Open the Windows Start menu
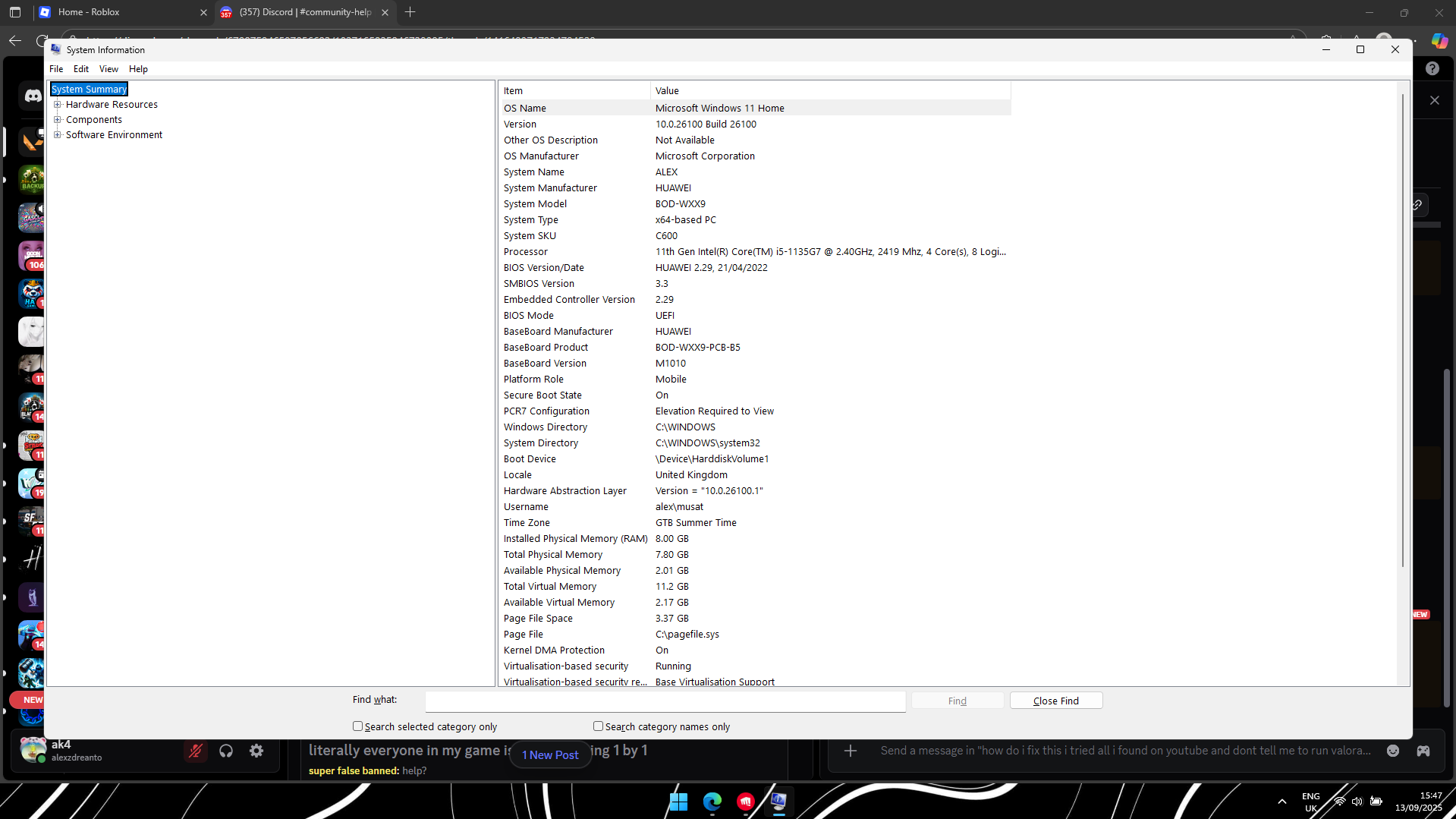This screenshot has height=819, width=1456. pos(678,802)
